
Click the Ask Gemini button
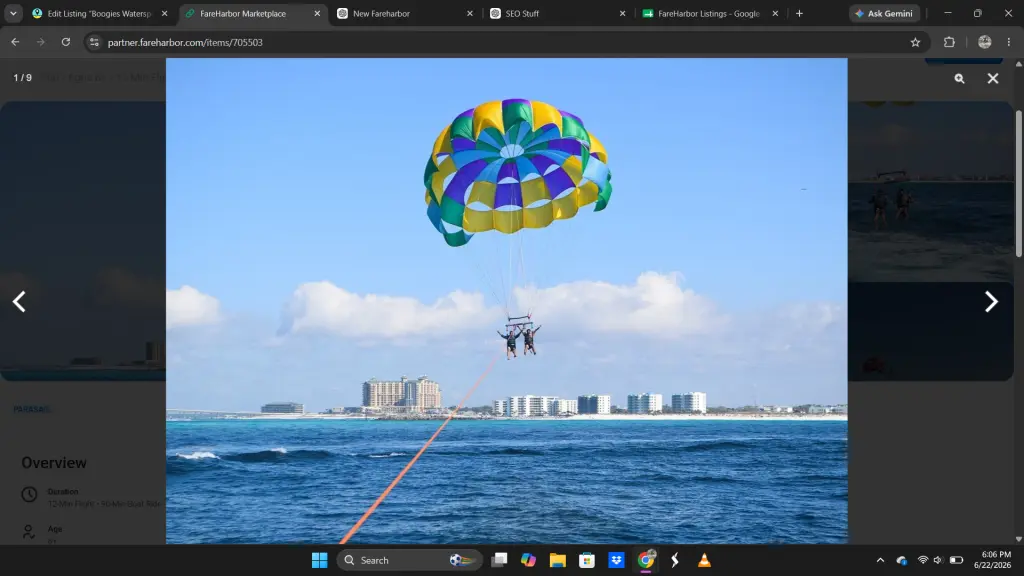(884, 13)
